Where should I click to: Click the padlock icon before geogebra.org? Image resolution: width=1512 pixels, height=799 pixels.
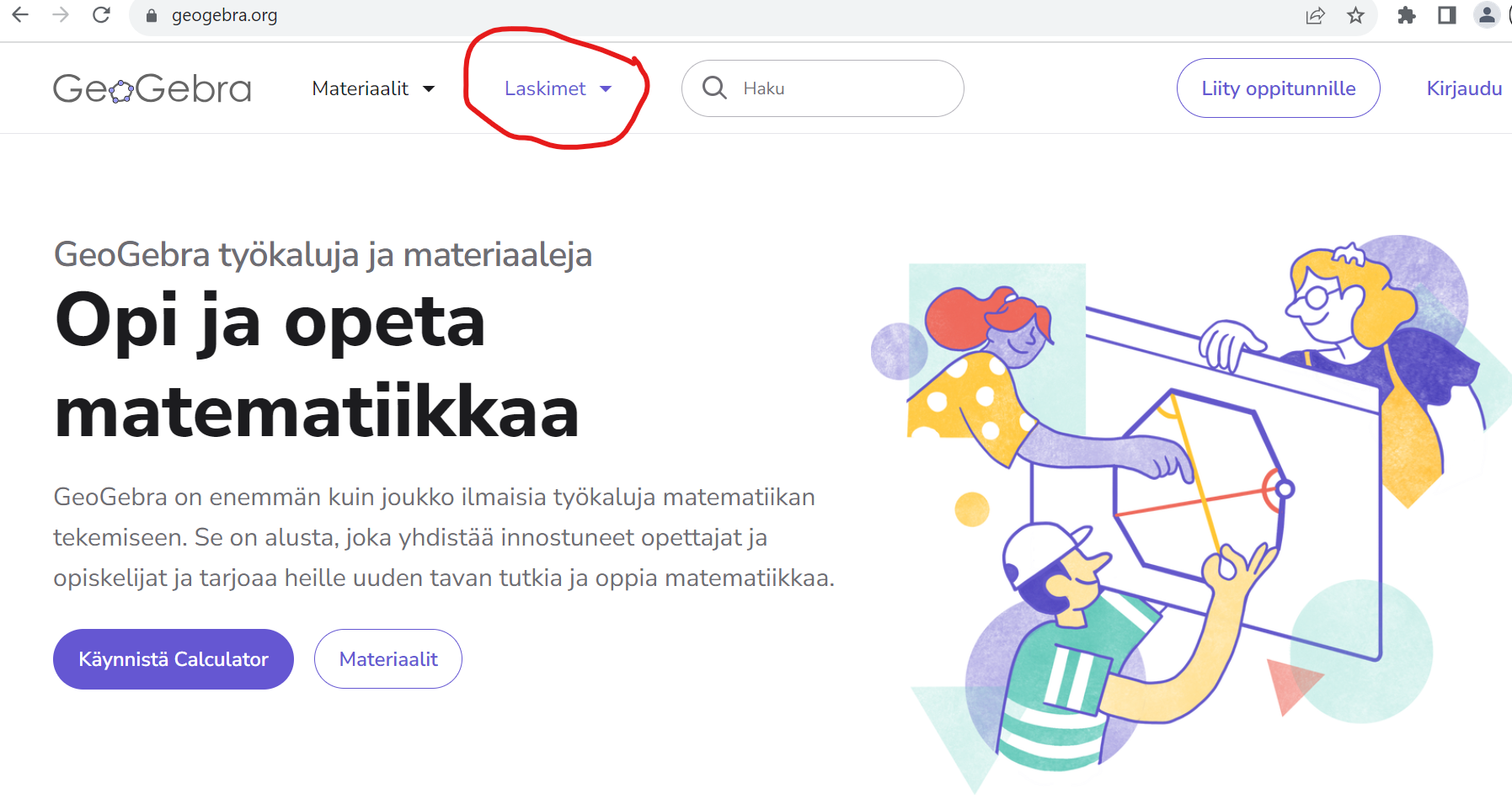[x=151, y=15]
